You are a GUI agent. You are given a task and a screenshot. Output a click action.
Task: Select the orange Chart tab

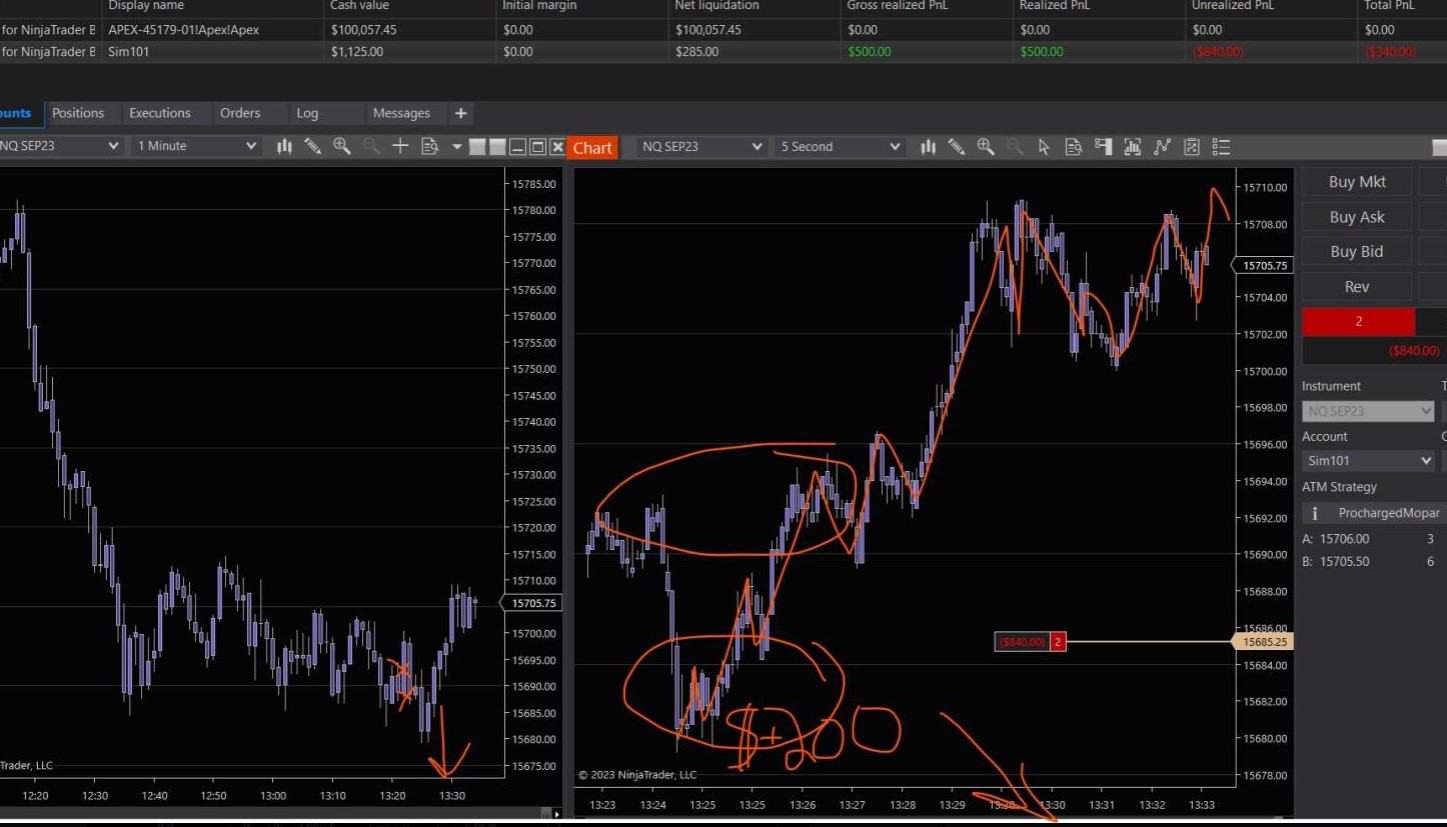592,148
